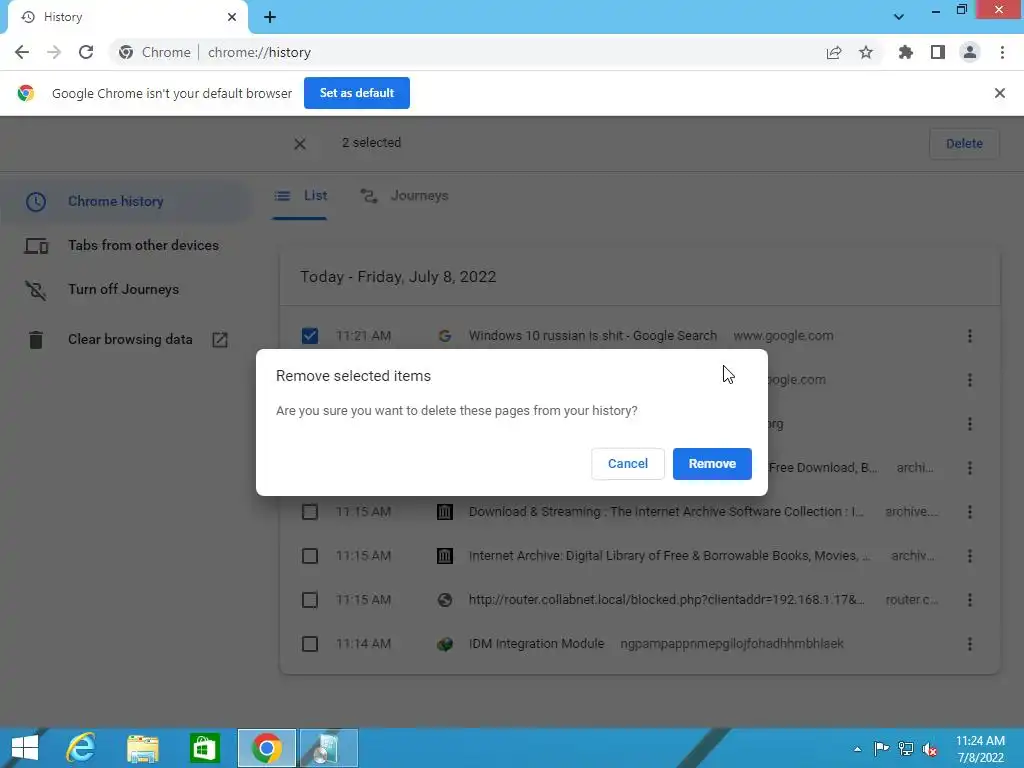Go back with the browser back arrow
The image size is (1024, 768).
[22, 52]
